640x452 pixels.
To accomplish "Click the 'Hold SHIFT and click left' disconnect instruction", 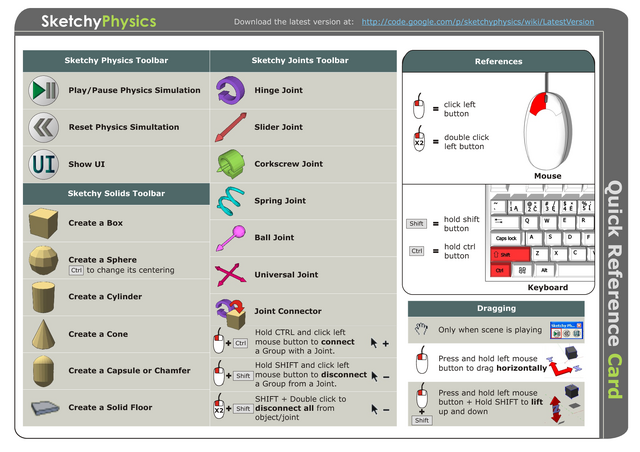I will point(311,374).
